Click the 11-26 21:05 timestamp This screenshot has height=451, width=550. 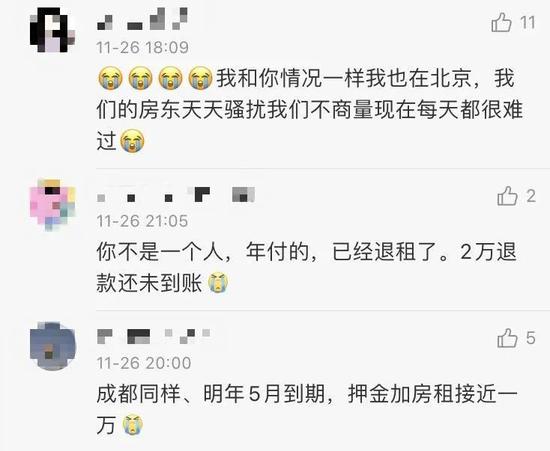(142, 221)
